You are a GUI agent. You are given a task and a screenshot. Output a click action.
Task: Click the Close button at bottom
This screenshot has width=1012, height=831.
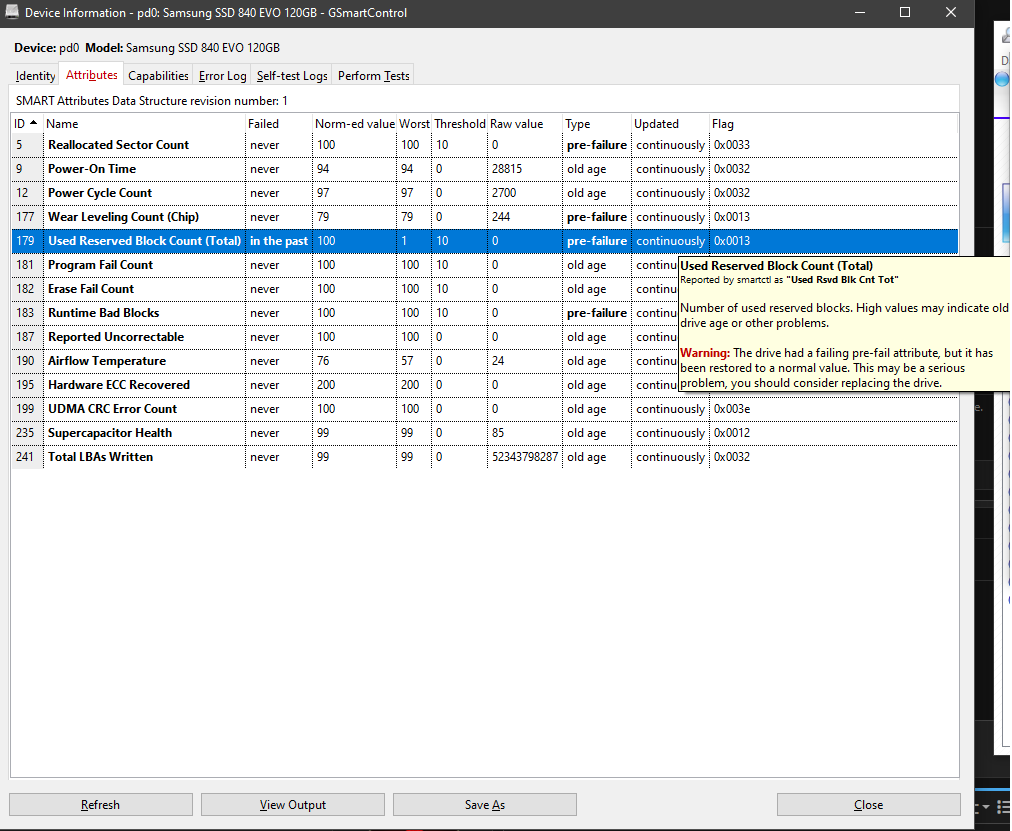(x=868, y=805)
